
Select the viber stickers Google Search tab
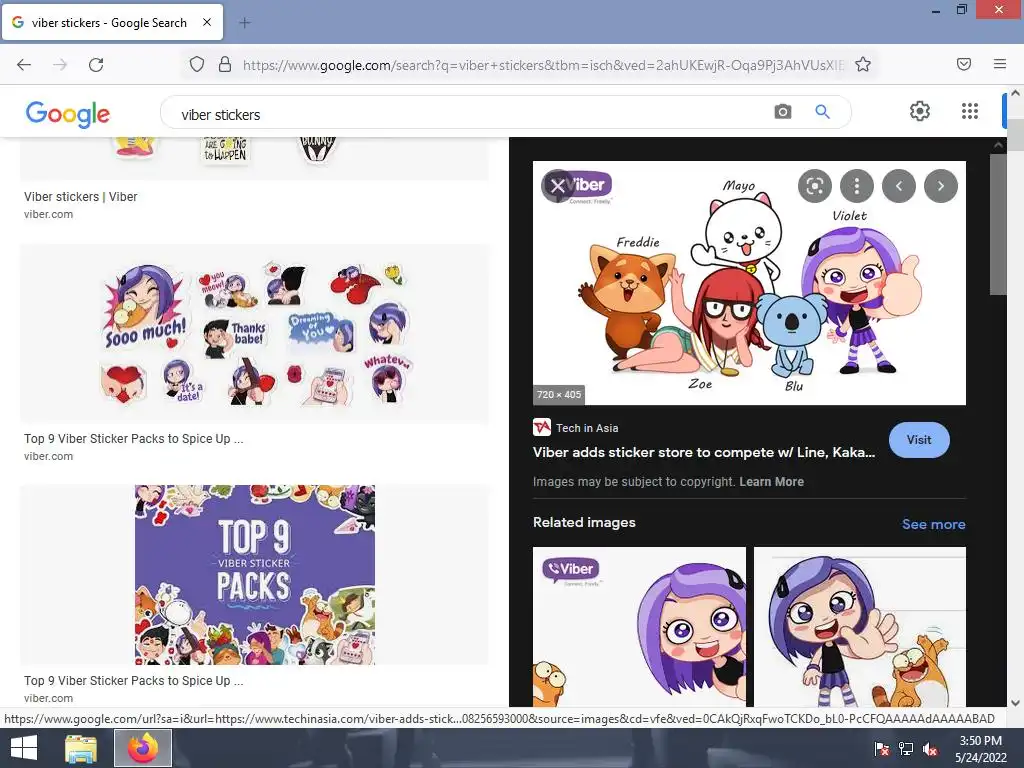[x=112, y=22]
